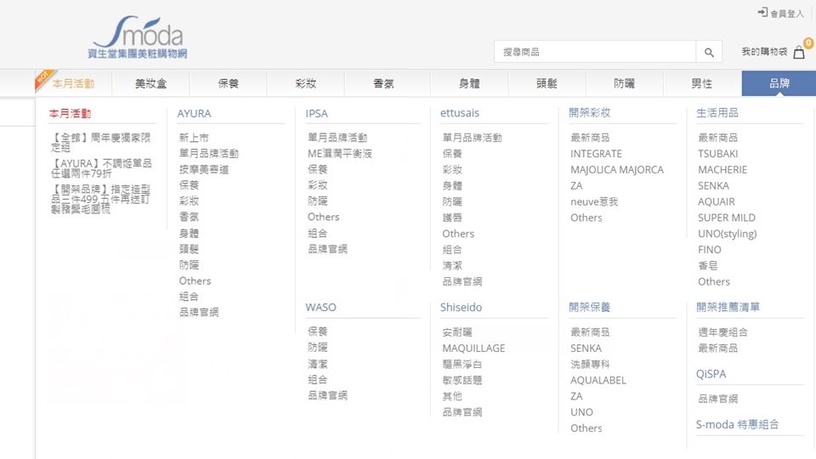The image size is (816, 459).
Task: Click 新上市 under AYURA
Action: point(194,137)
